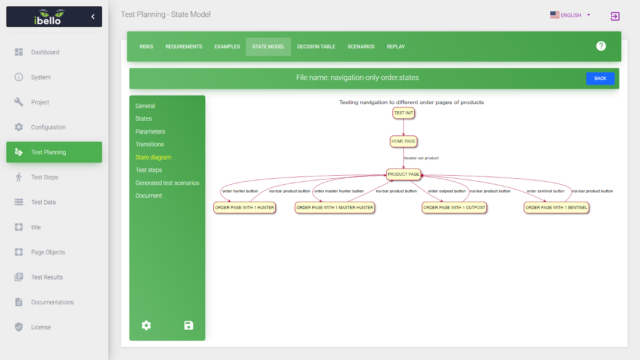Save the state model using floppy icon
The width and height of the screenshot is (640, 360).
(x=189, y=325)
